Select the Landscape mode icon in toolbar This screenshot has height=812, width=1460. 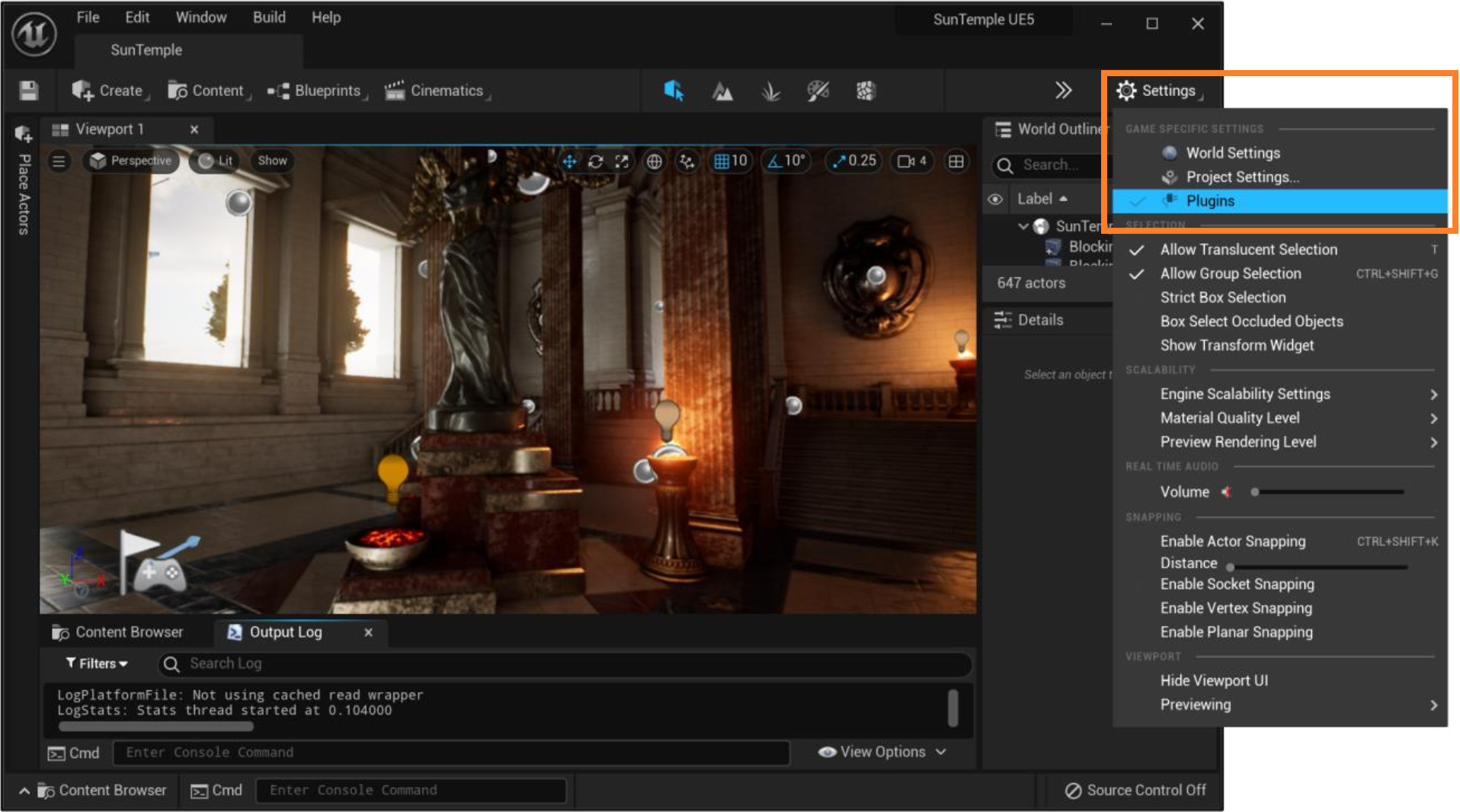pos(722,91)
